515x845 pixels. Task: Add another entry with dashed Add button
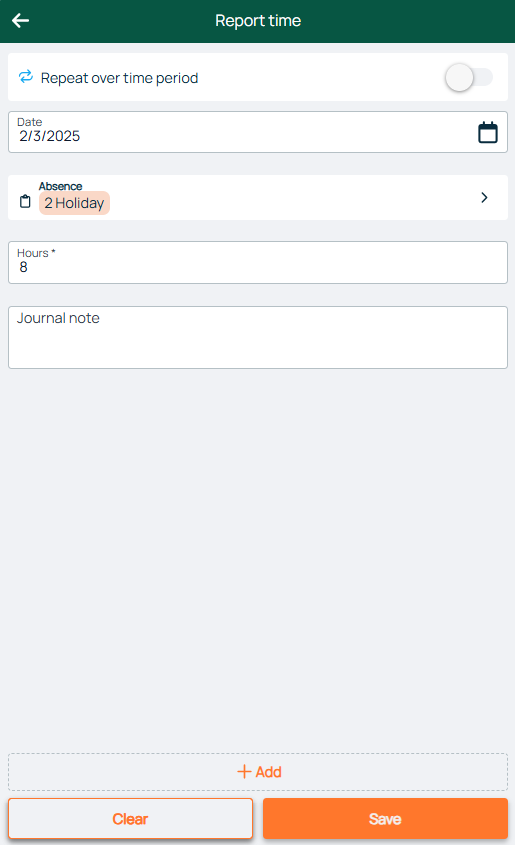coord(258,772)
